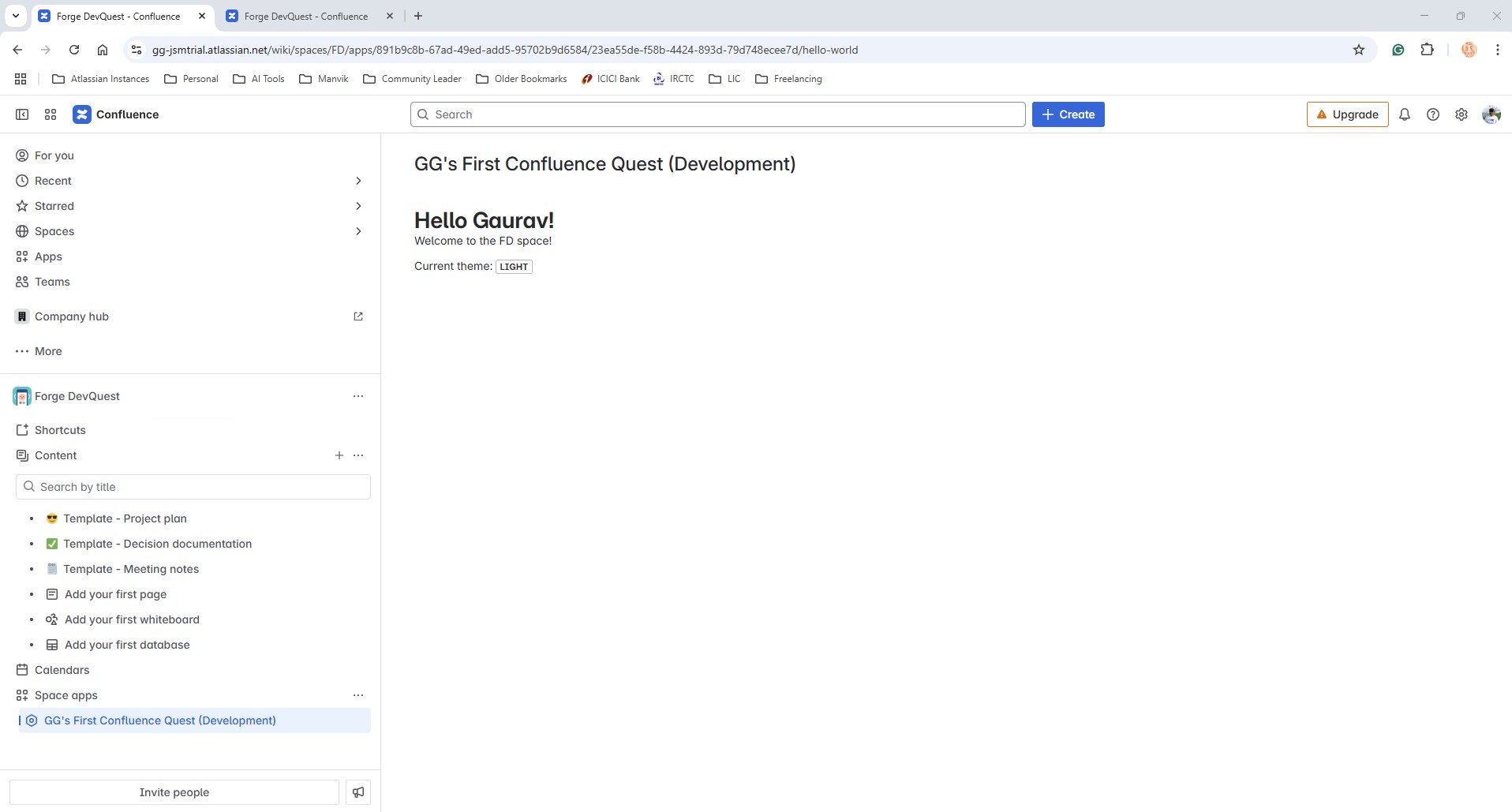Open Confluence settings gear icon
This screenshot has width=1512, height=812.
click(1461, 114)
